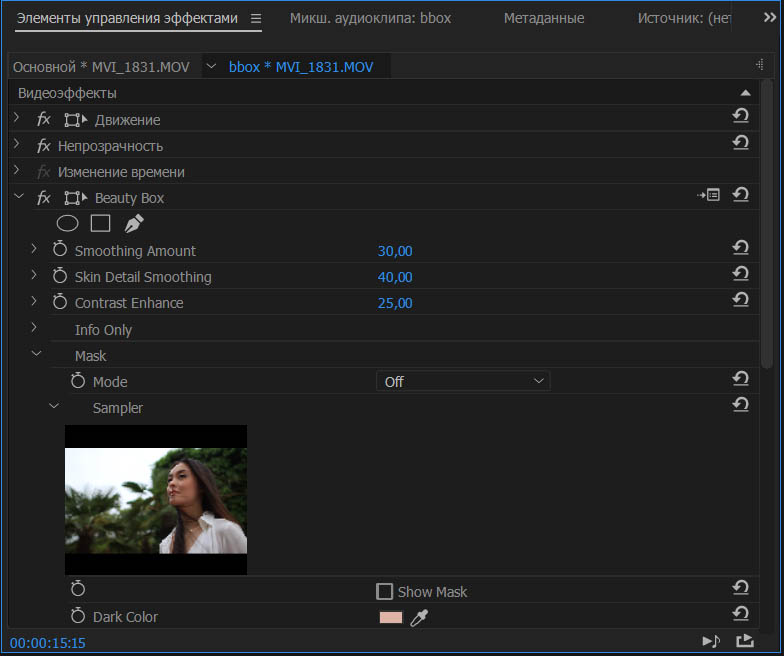
Task: Edit Skin Detail Smoothing value 40,00
Action: (x=395, y=277)
